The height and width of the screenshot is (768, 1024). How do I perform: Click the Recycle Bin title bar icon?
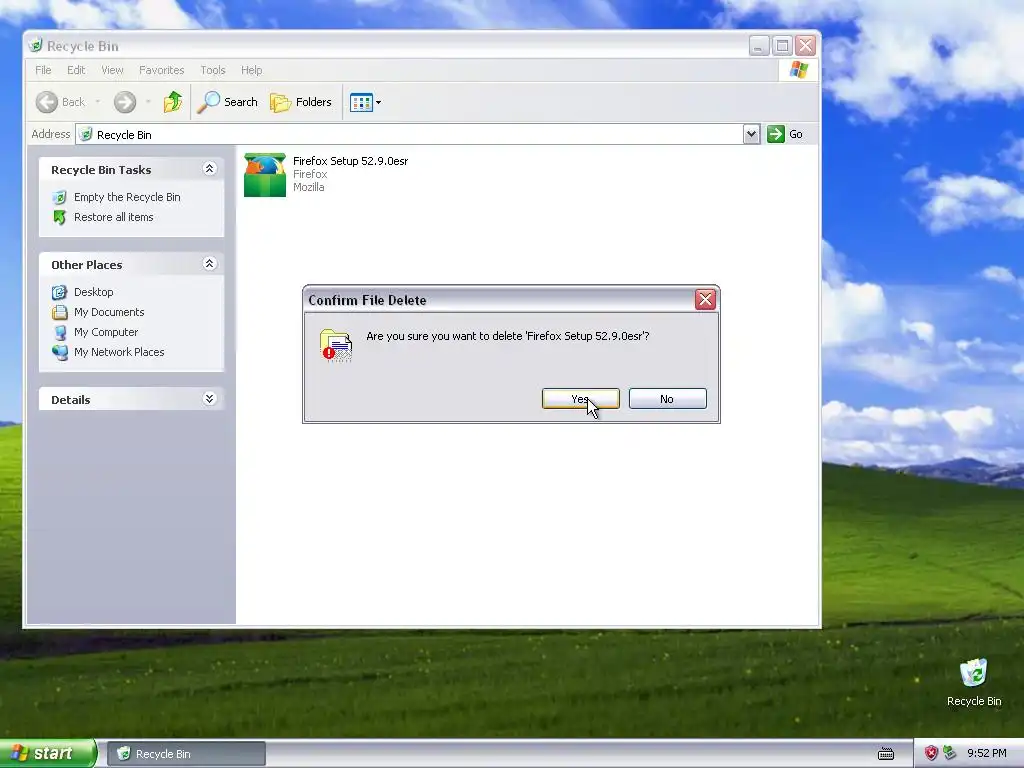tap(36, 45)
